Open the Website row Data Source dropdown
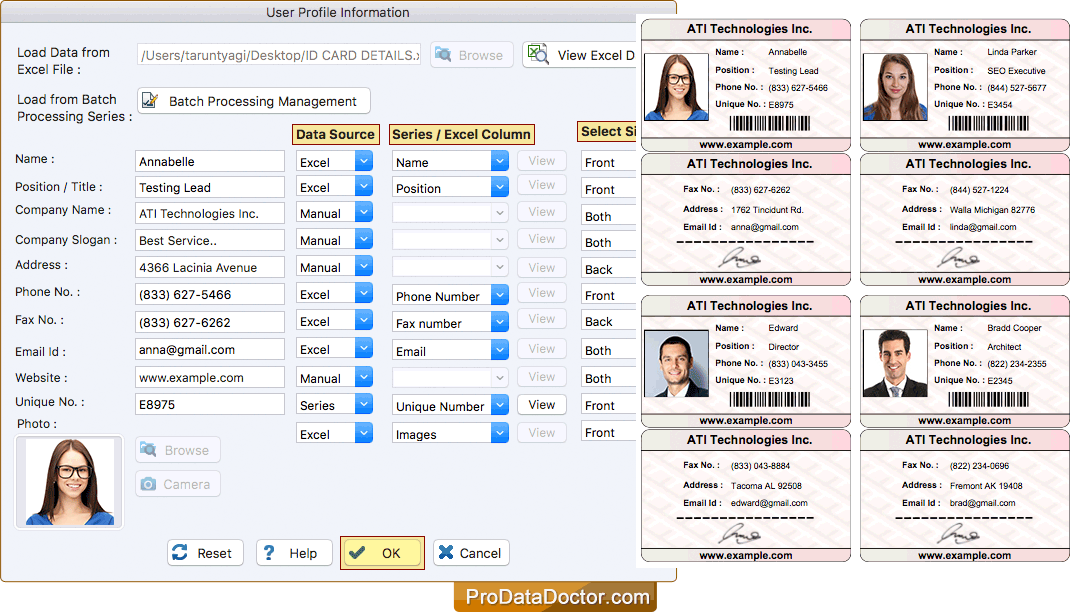This screenshot has height=612, width=1074. click(334, 378)
